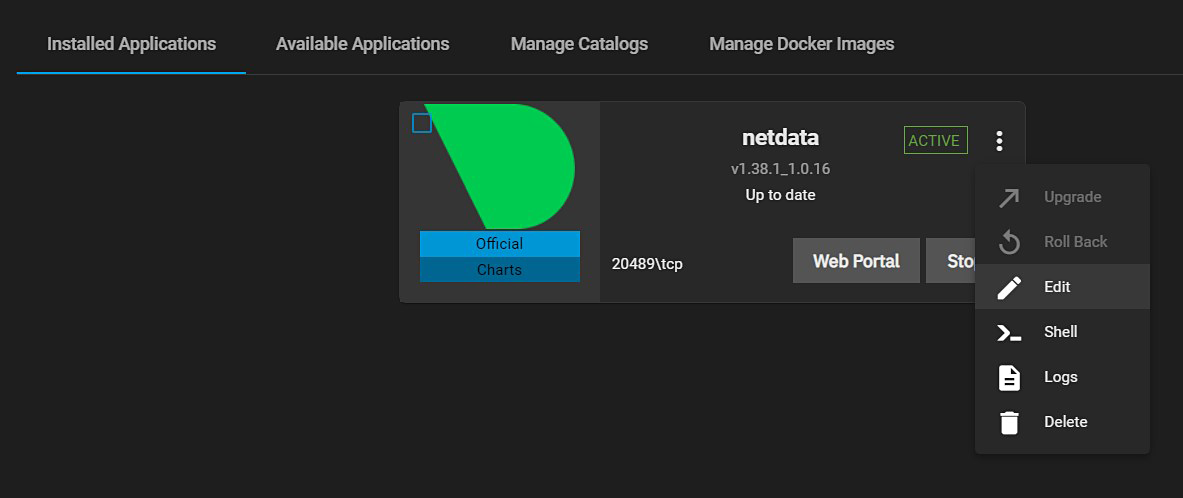Click the ACTIVE status badge
Screen dimensions: 1183x498
[x=934, y=141]
